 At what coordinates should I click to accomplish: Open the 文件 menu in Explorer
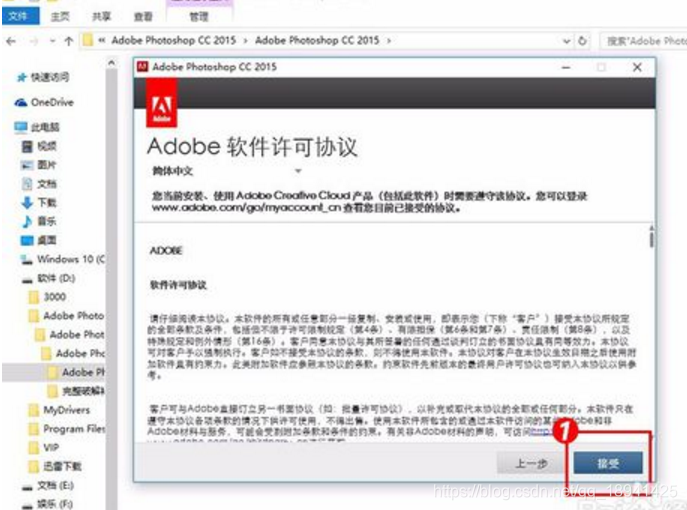point(20,16)
